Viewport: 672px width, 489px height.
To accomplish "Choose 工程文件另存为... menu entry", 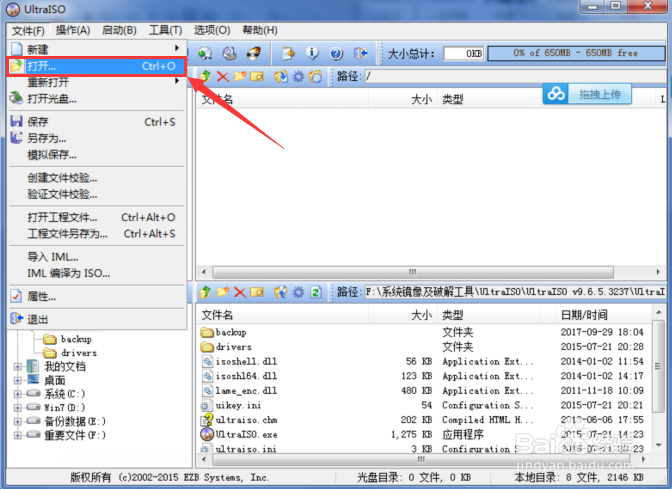I will click(97, 234).
